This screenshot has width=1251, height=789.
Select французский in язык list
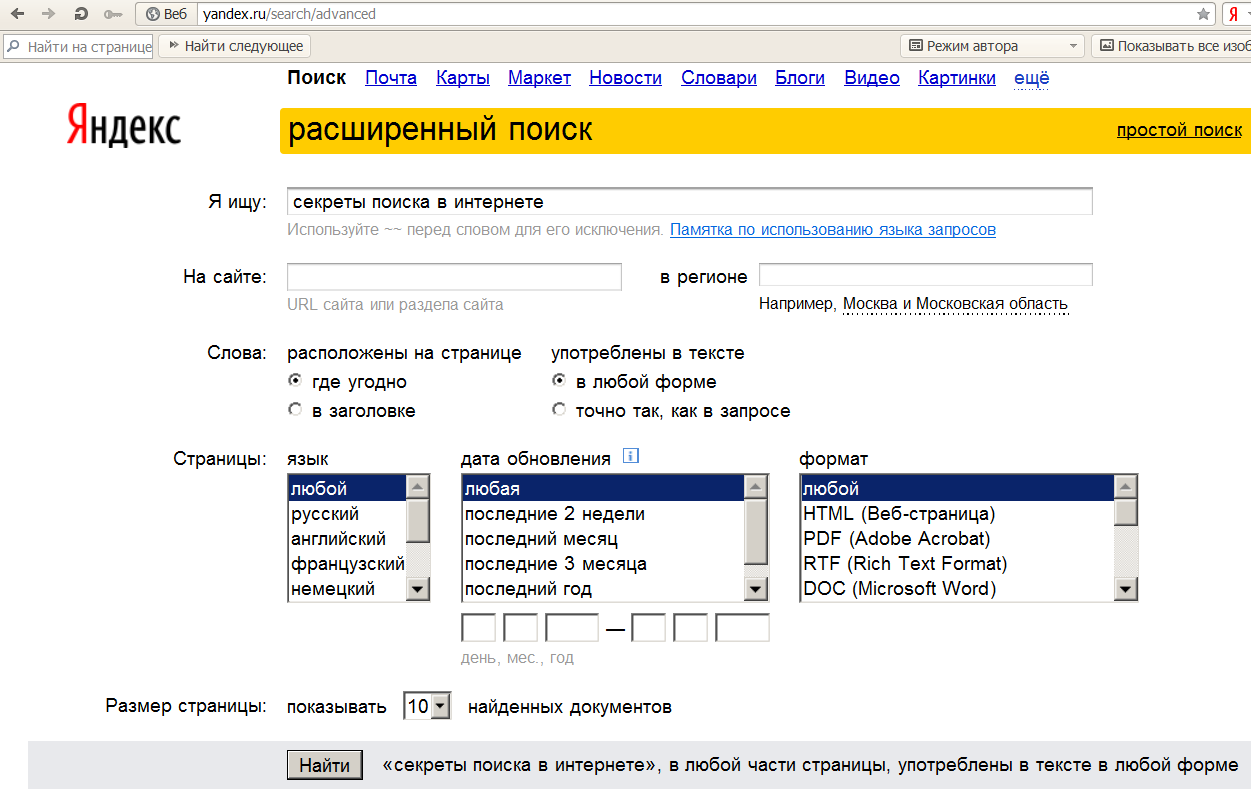346,564
